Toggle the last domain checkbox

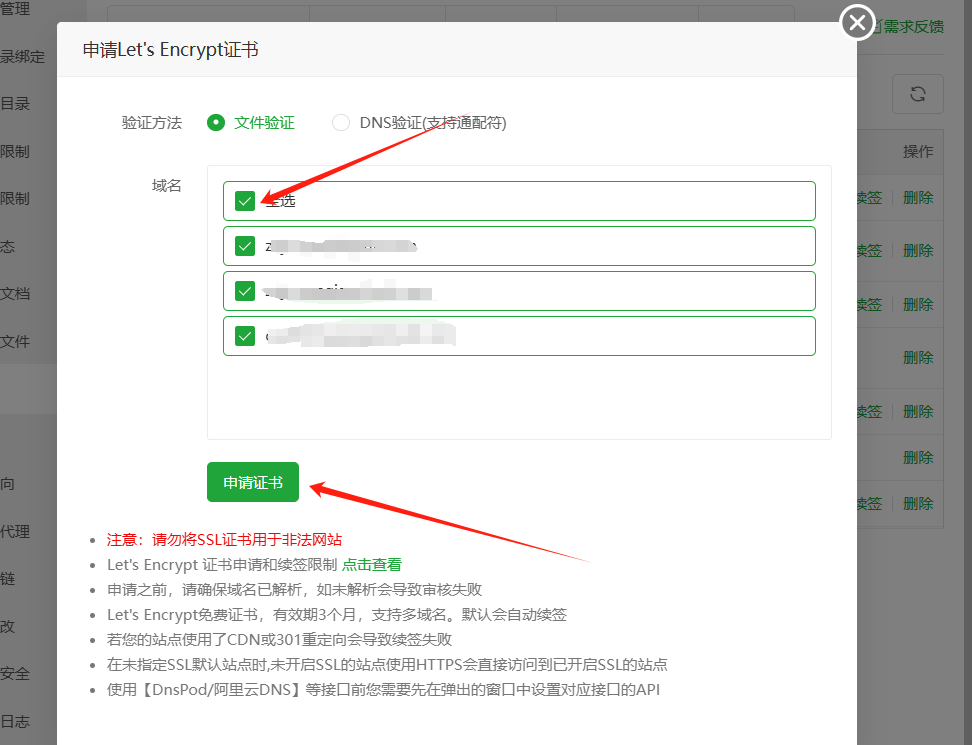(x=245, y=336)
